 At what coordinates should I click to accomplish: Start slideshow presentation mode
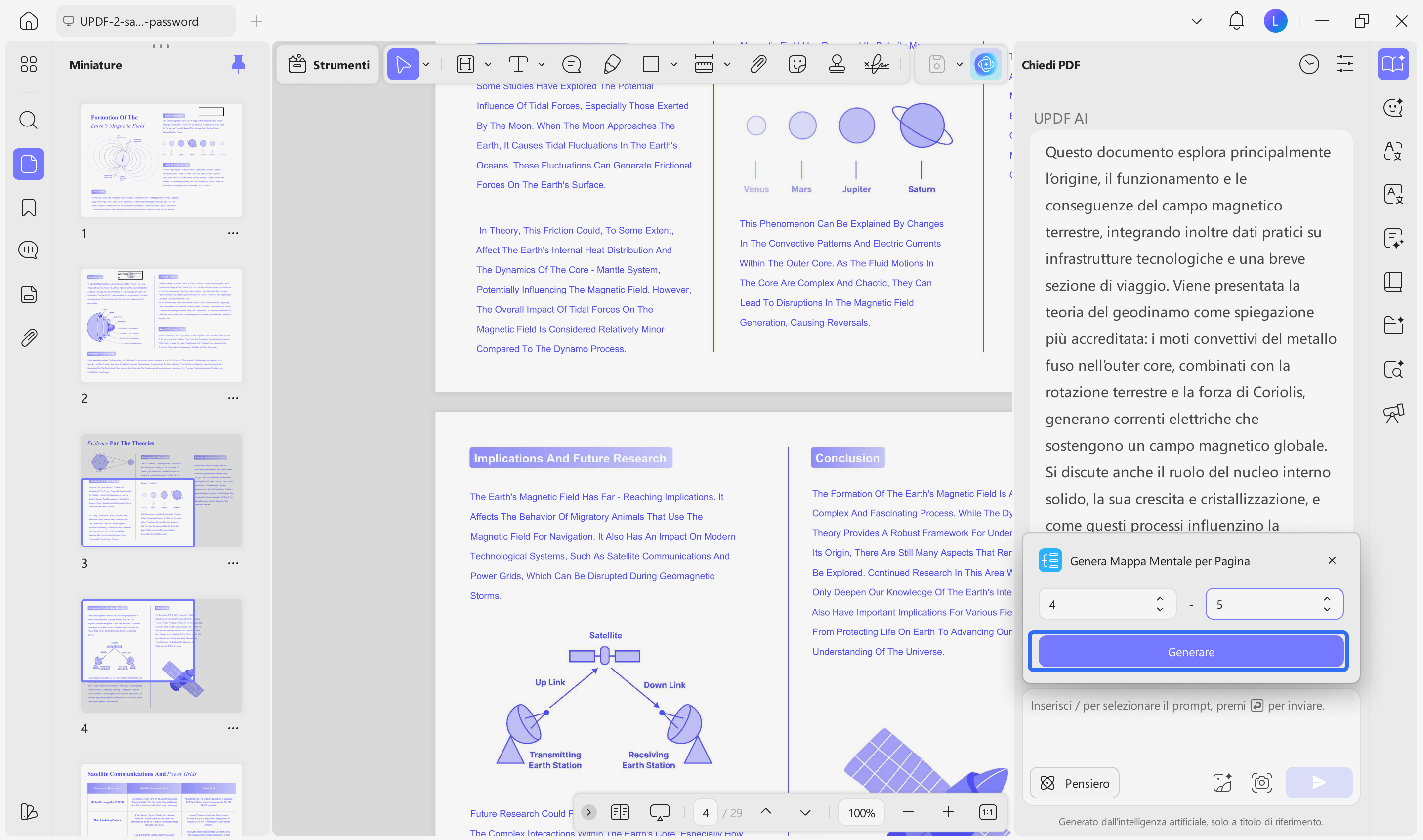pyautogui.click(x=660, y=813)
